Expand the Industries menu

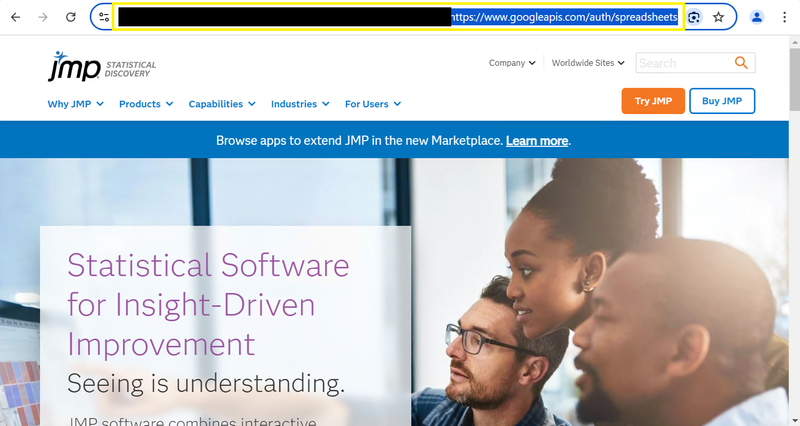(300, 104)
